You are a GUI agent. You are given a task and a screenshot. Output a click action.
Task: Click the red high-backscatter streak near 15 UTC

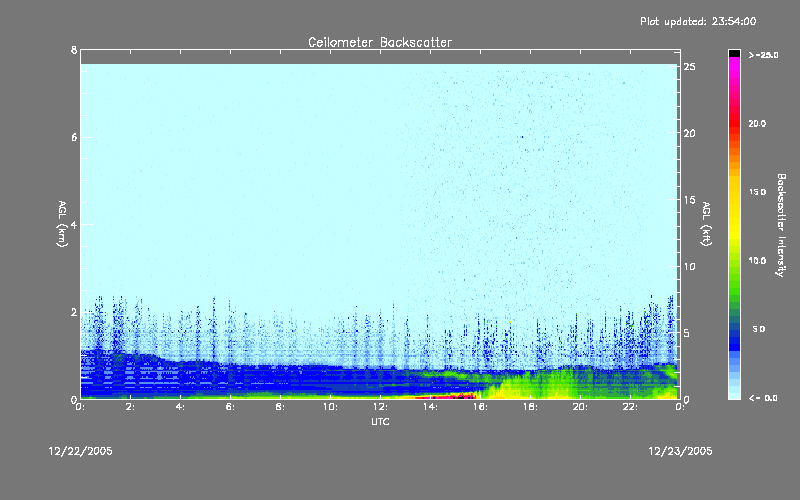tap(446, 396)
